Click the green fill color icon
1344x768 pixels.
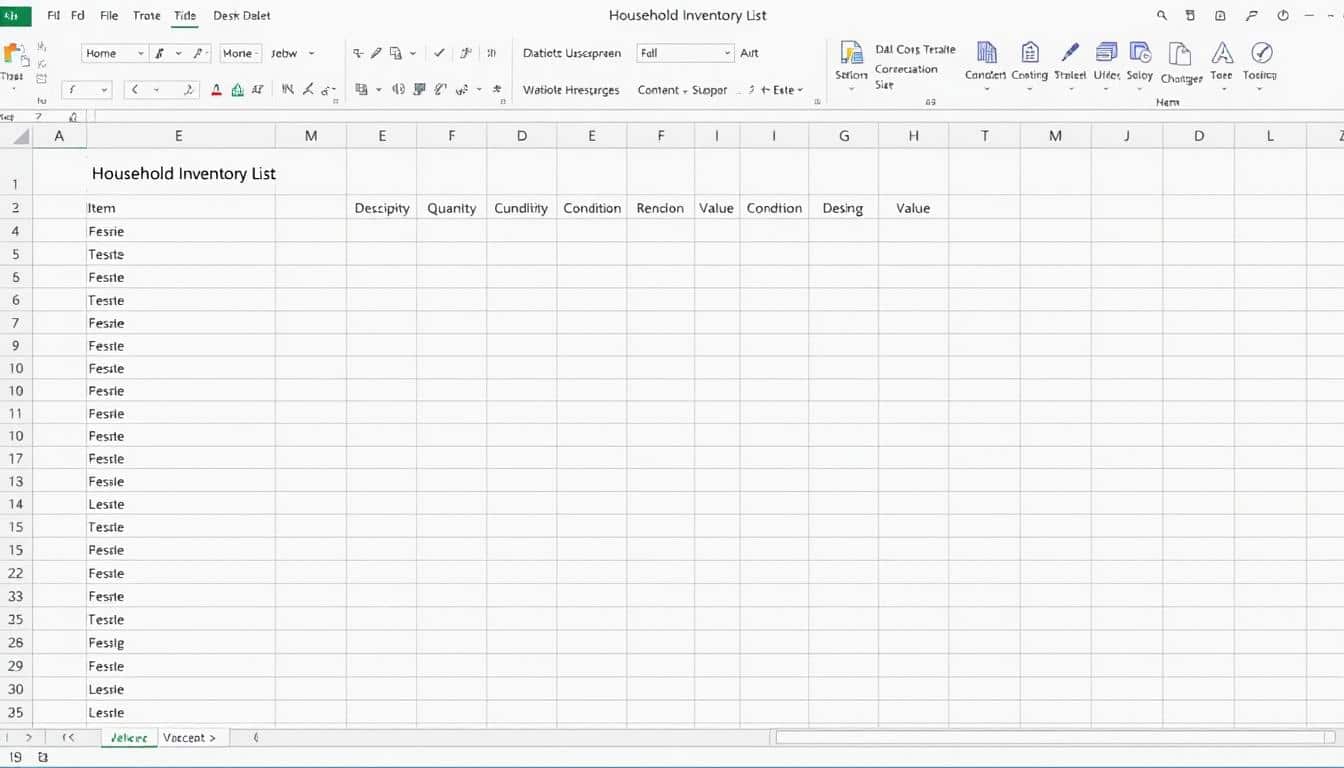point(237,90)
